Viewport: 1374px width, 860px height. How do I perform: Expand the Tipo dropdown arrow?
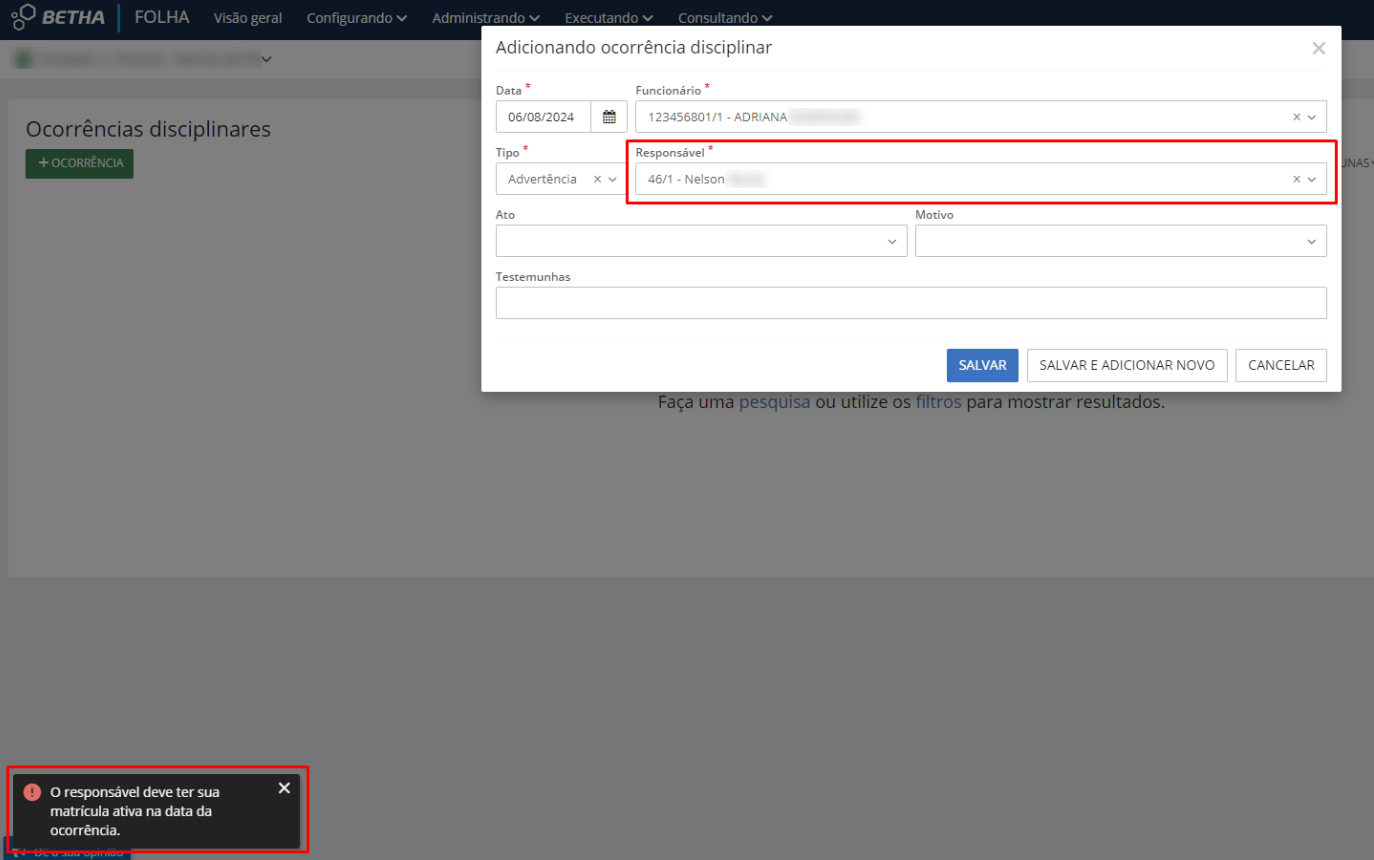[613, 179]
